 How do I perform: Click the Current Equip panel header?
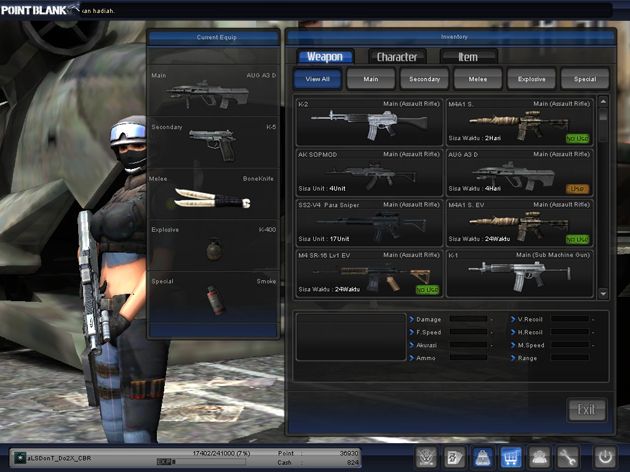pos(213,37)
